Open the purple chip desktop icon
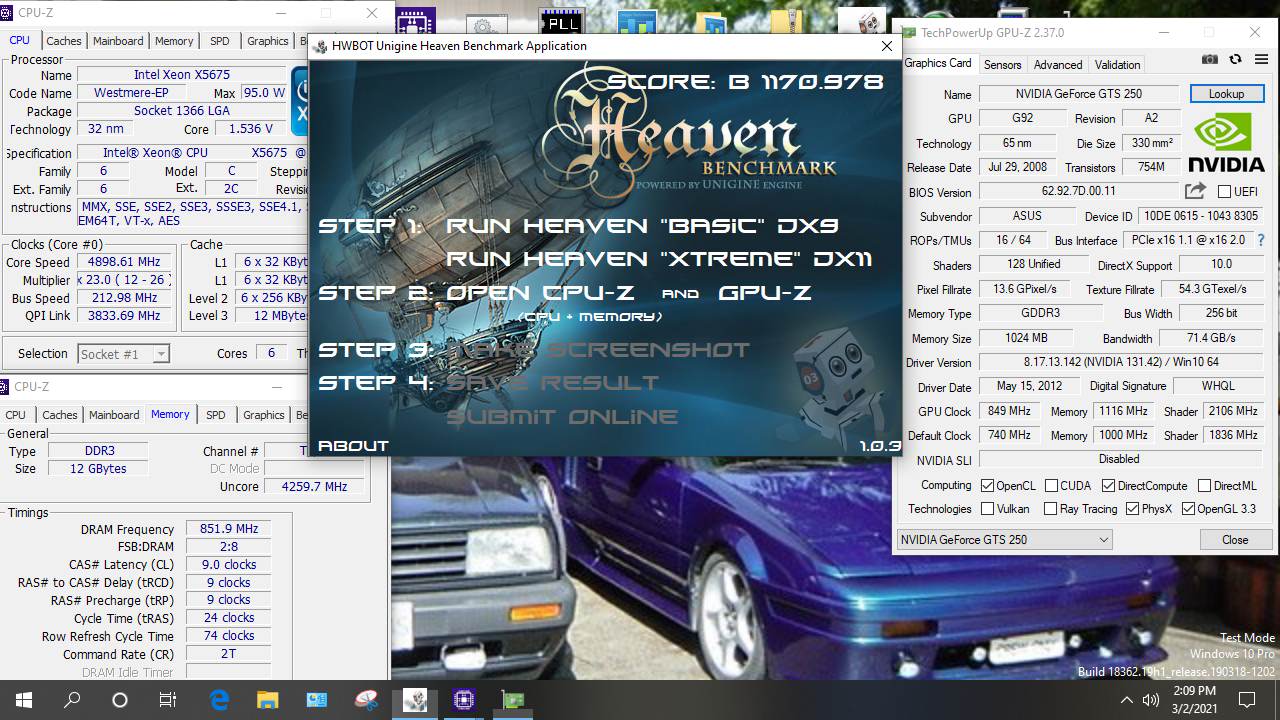The image size is (1280, 720). [x=415, y=20]
